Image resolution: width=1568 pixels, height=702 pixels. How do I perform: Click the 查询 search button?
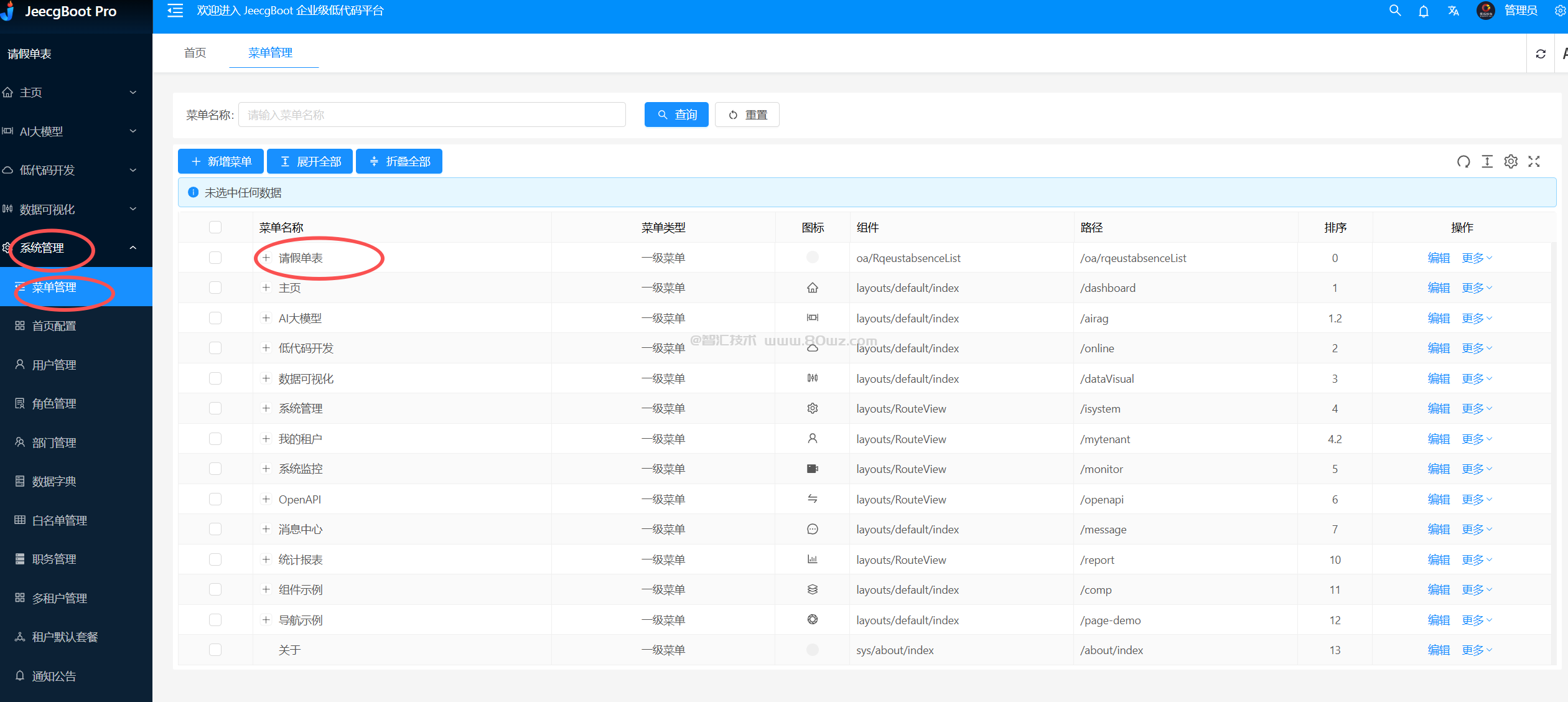[676, 115]
